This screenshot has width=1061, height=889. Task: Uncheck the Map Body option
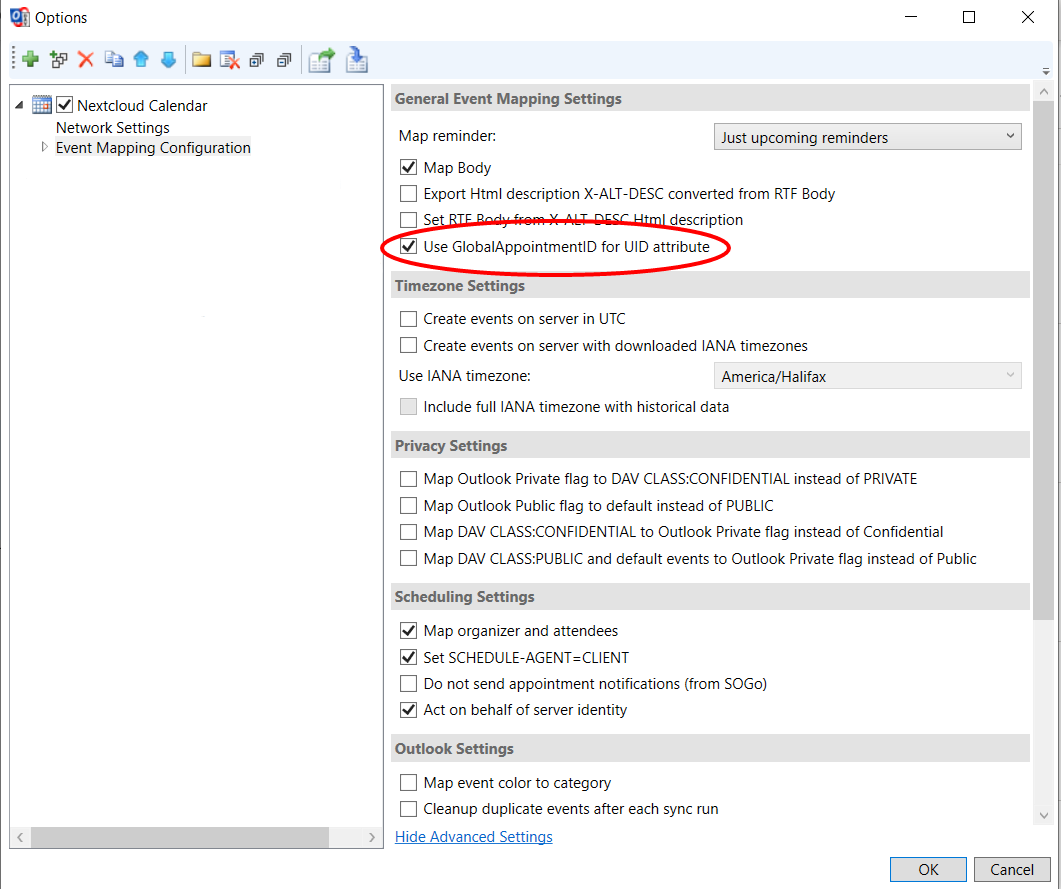pos(408,167)
